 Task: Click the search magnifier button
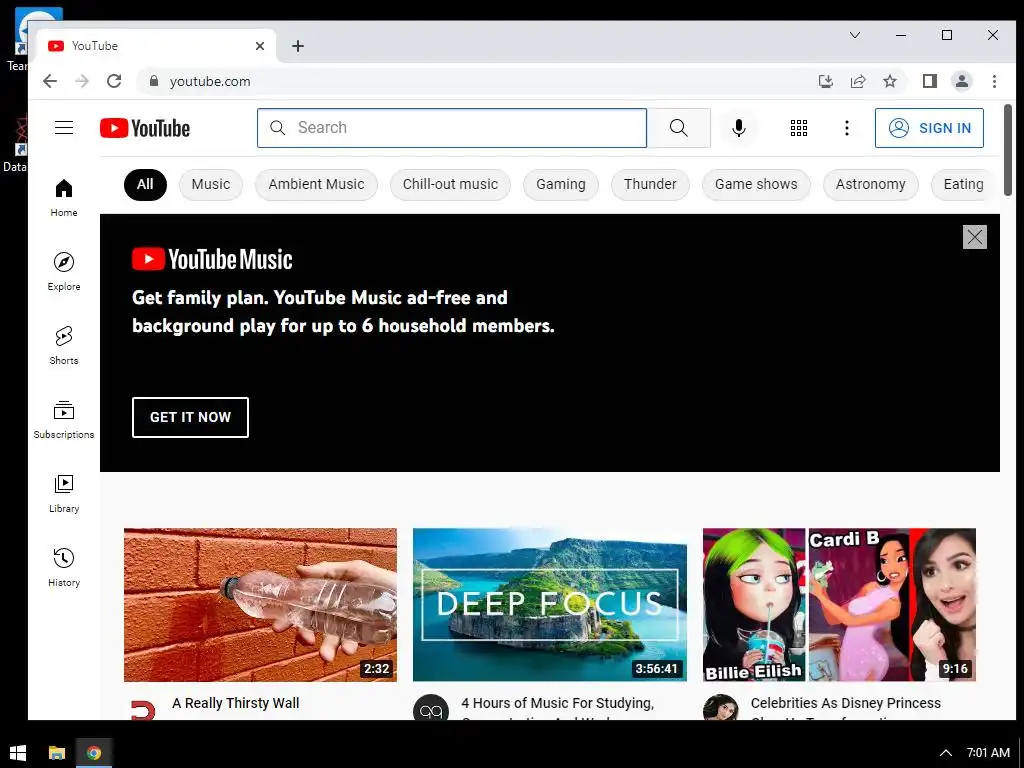679,128
